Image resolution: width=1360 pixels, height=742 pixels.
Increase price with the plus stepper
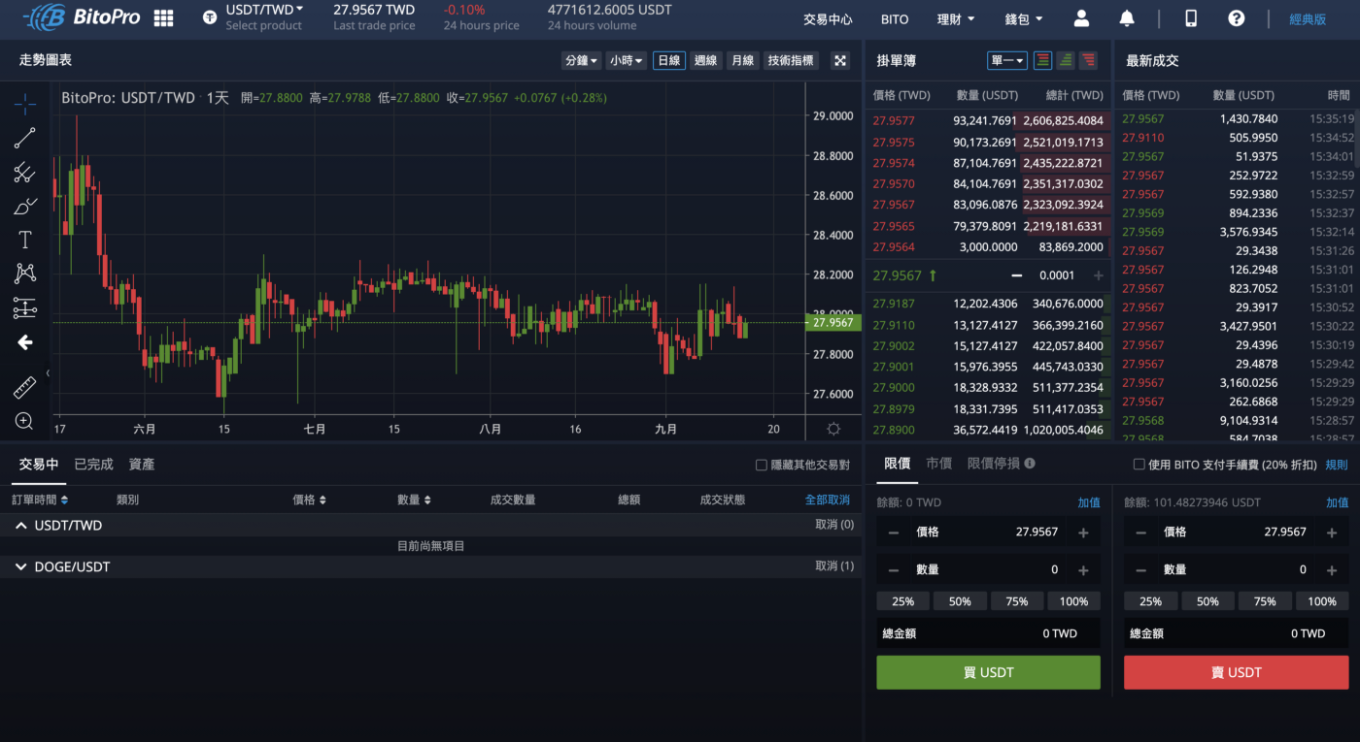1083,531
